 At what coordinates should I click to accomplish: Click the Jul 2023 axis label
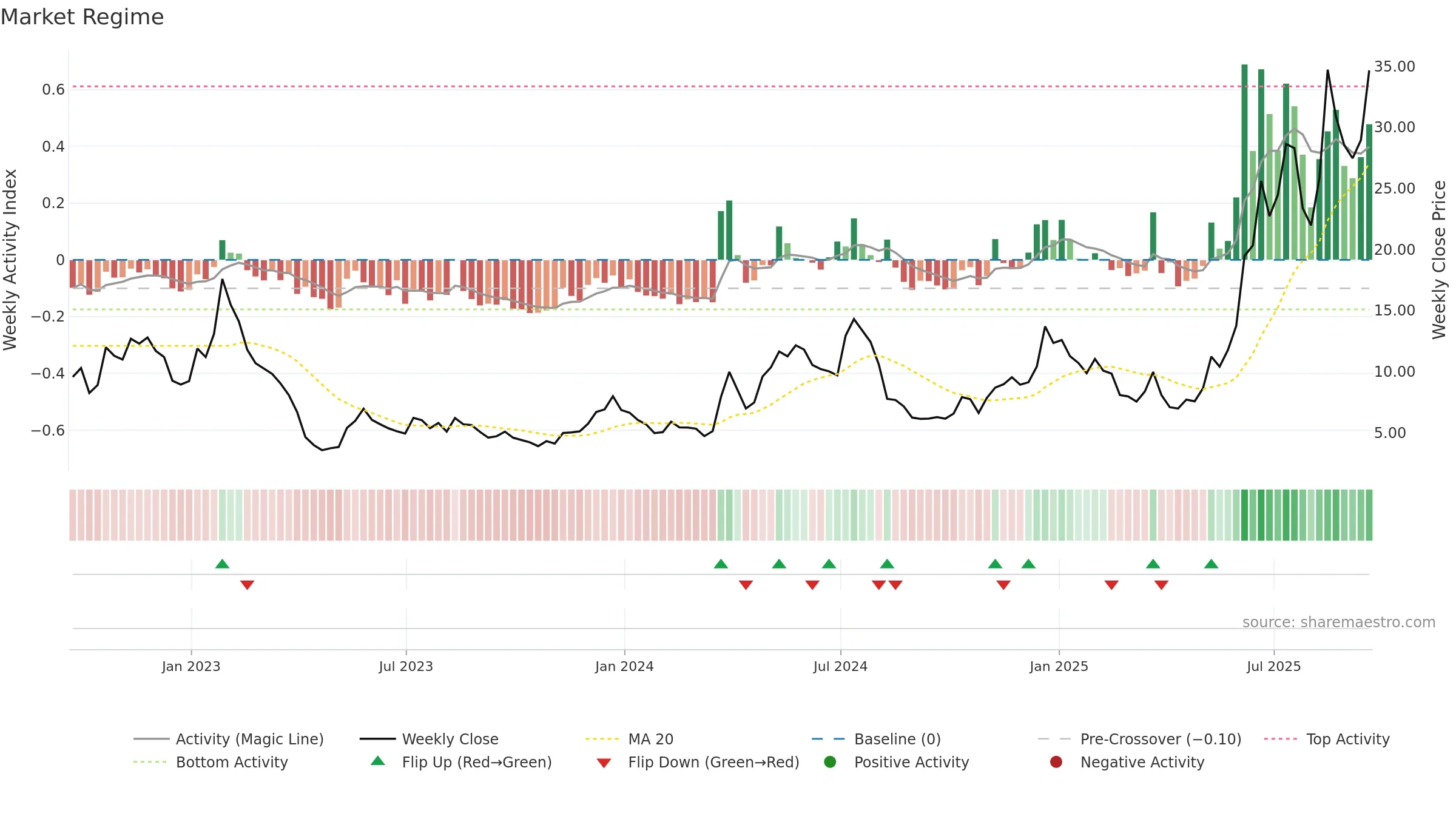(x=406, y=667)
